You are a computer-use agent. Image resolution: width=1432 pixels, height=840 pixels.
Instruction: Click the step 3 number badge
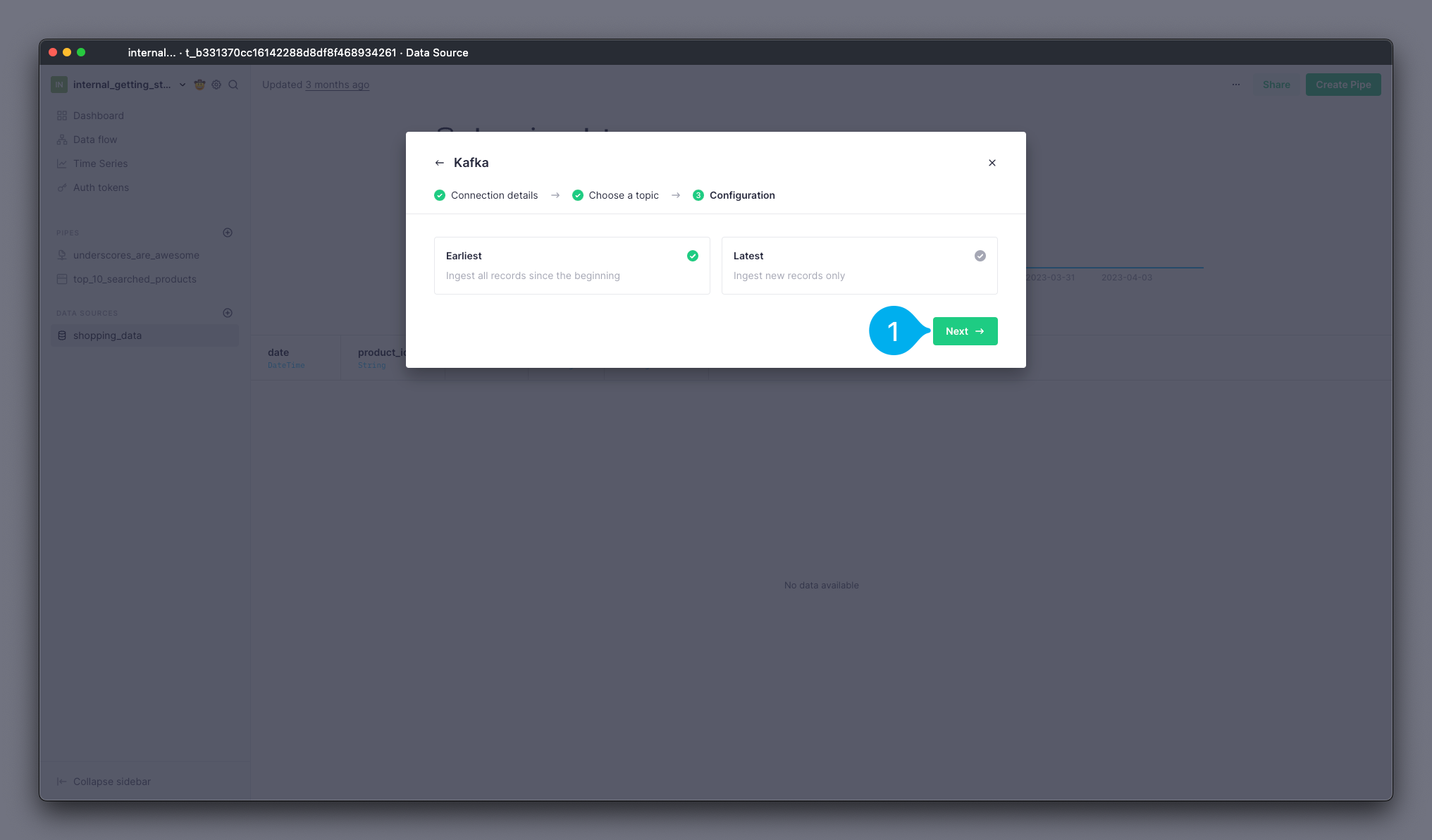[698, 195]
